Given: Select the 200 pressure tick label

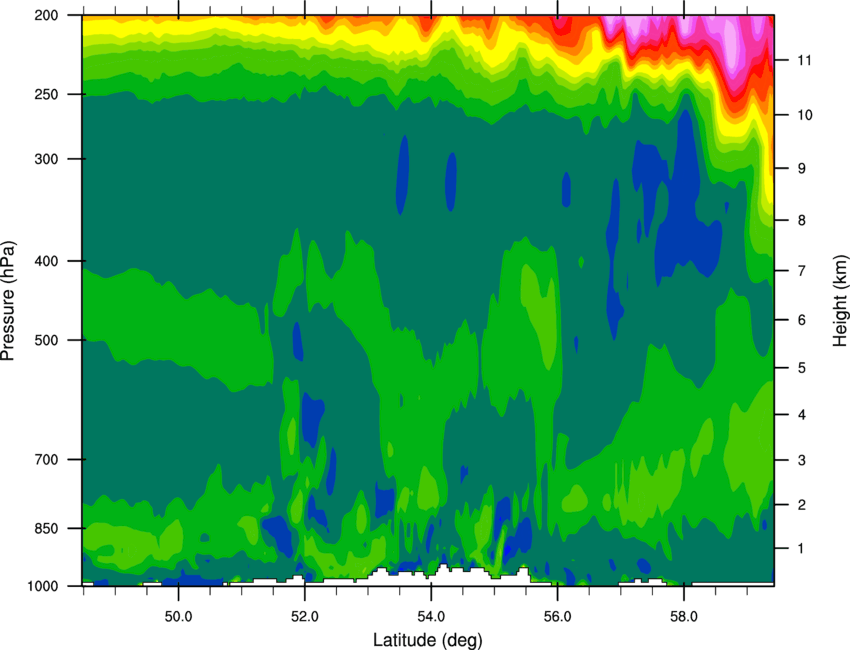Looking at the screenshot, I should [x=46, y=15].
